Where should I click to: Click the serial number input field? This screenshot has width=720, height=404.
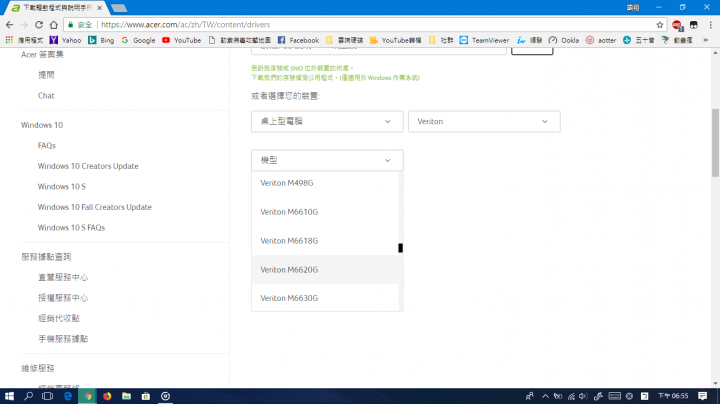point(379,50)
